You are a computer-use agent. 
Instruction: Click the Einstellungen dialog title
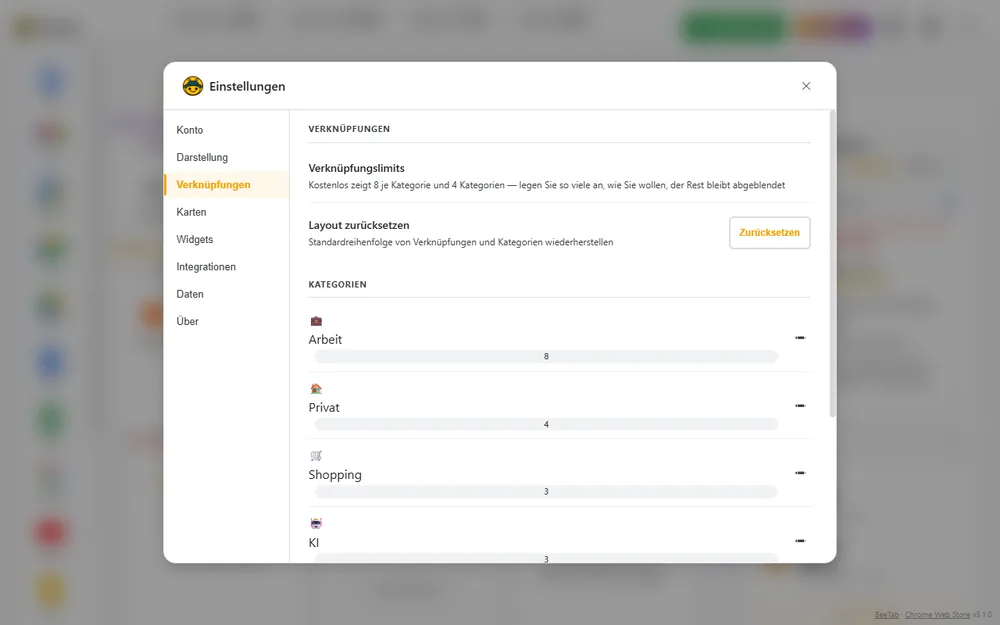click(247, 87)
